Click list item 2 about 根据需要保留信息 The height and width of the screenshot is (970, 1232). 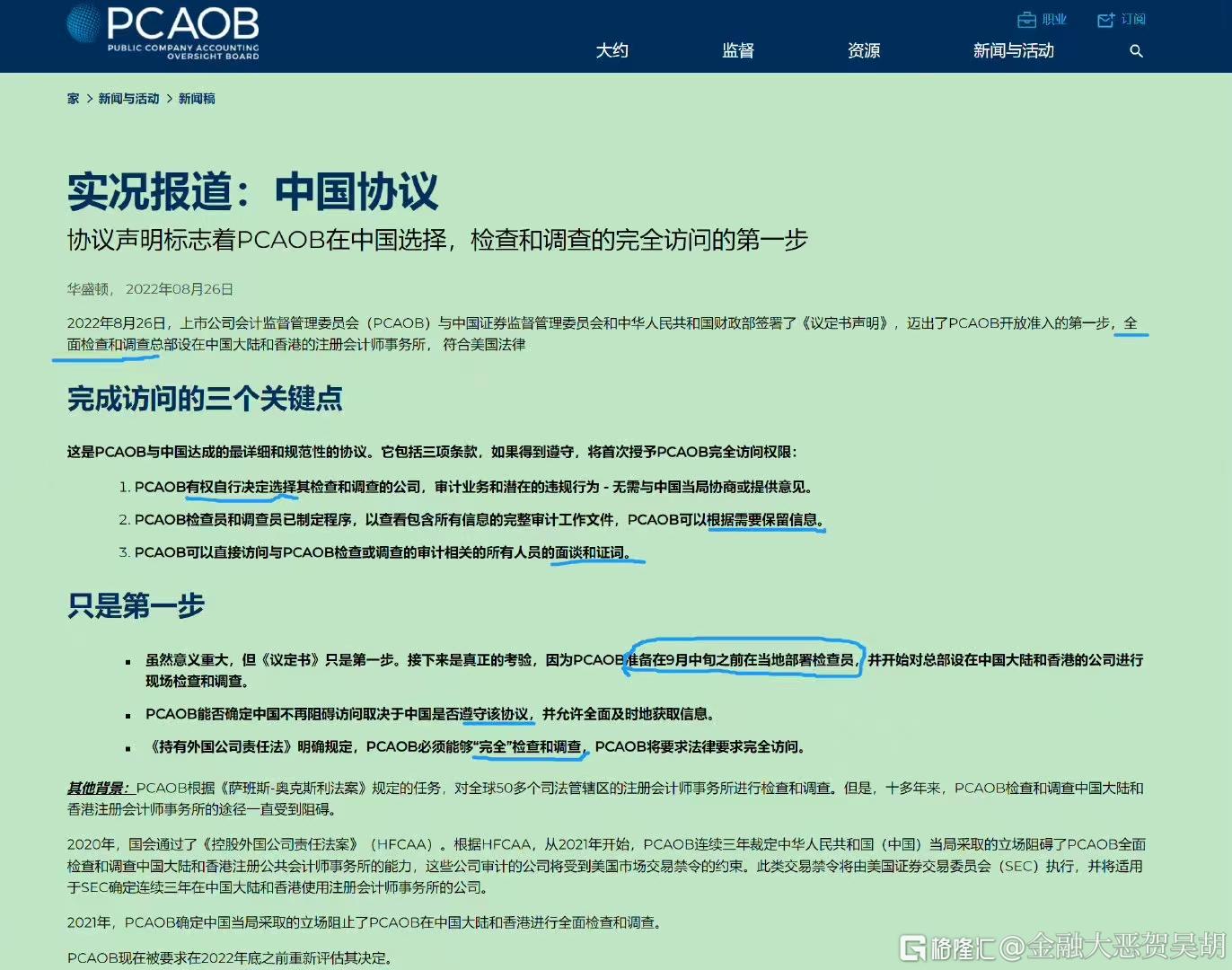click(x=471, y=520)
